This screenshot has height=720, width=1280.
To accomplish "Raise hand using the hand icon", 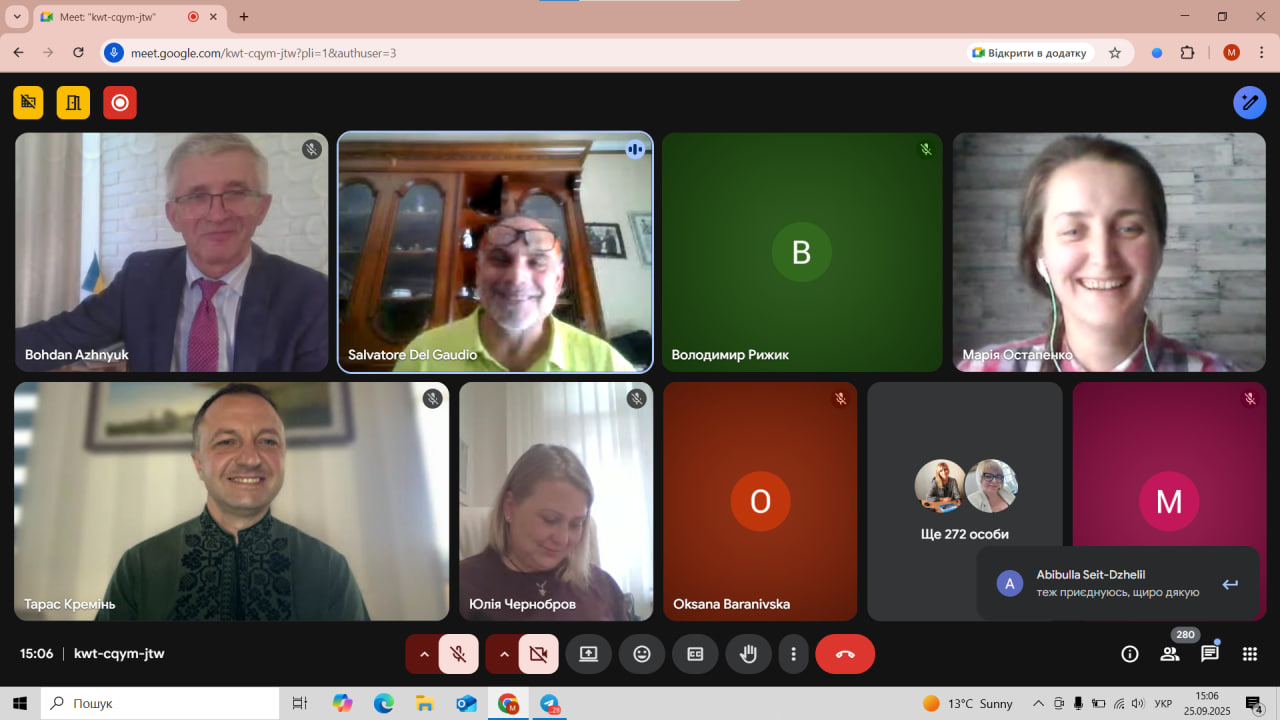I will [748, 654].
